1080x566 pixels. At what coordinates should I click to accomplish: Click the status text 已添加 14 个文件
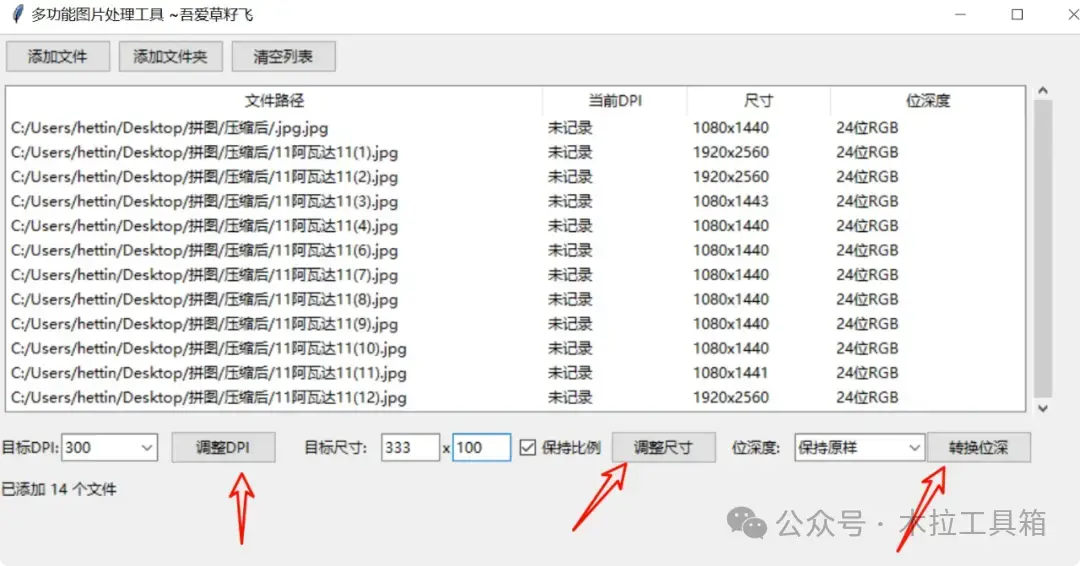pyautogui.click(x=59, y=490)
